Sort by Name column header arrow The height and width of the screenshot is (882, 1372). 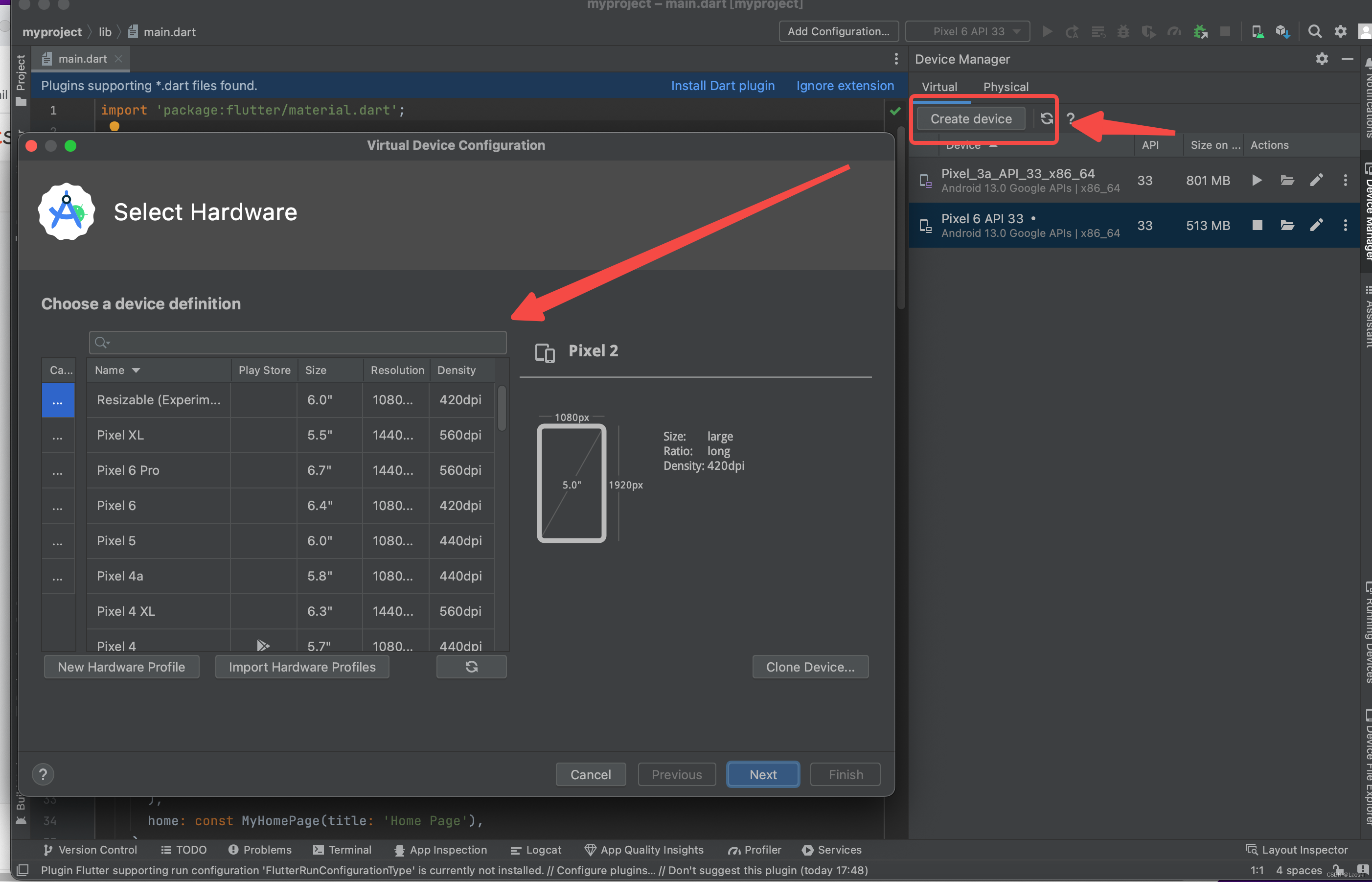pyautogui.click(x=136, y=371)
